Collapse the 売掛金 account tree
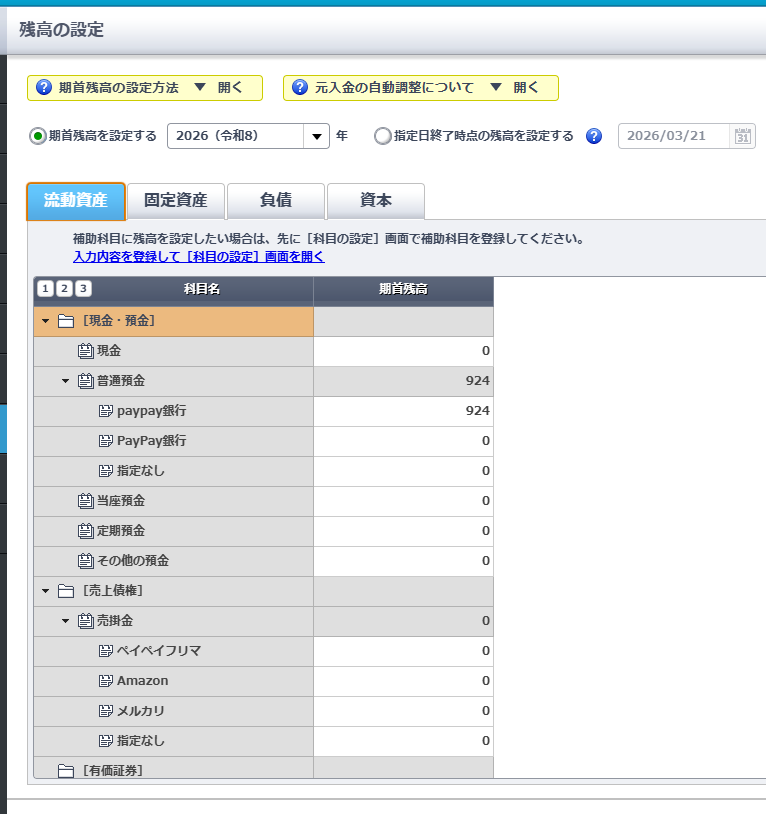The height and width of the screenshot is (814, 766). point(65,621)
